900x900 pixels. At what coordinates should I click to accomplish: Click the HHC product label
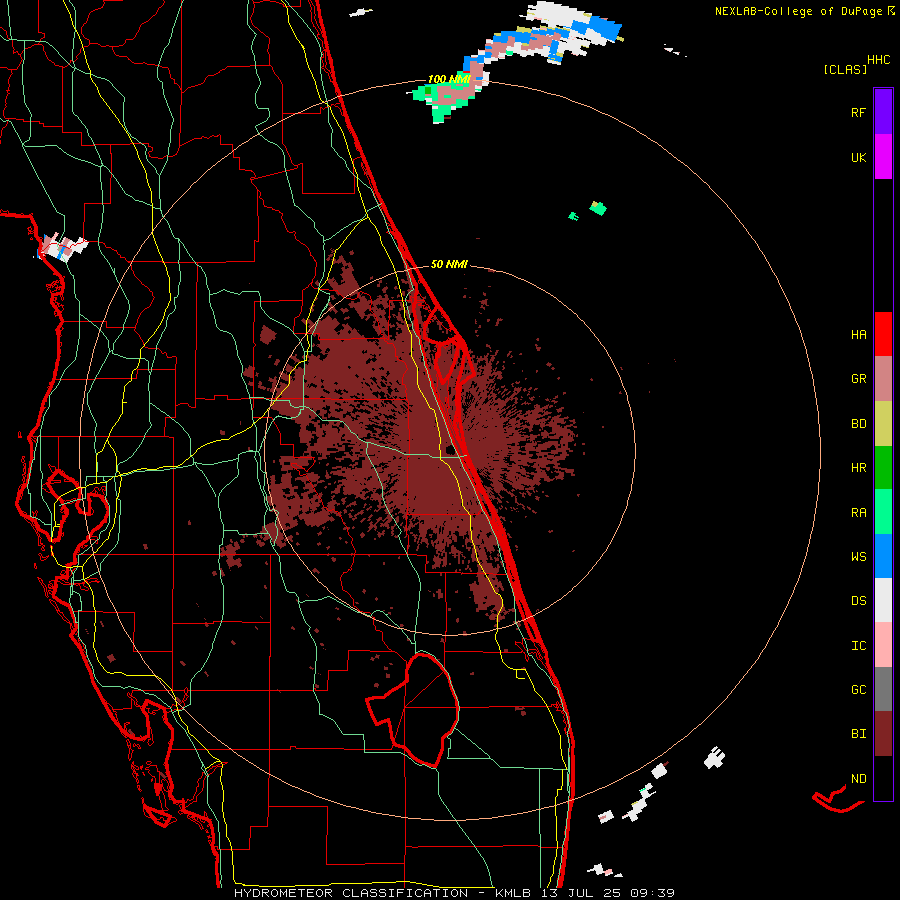point(879,60)
